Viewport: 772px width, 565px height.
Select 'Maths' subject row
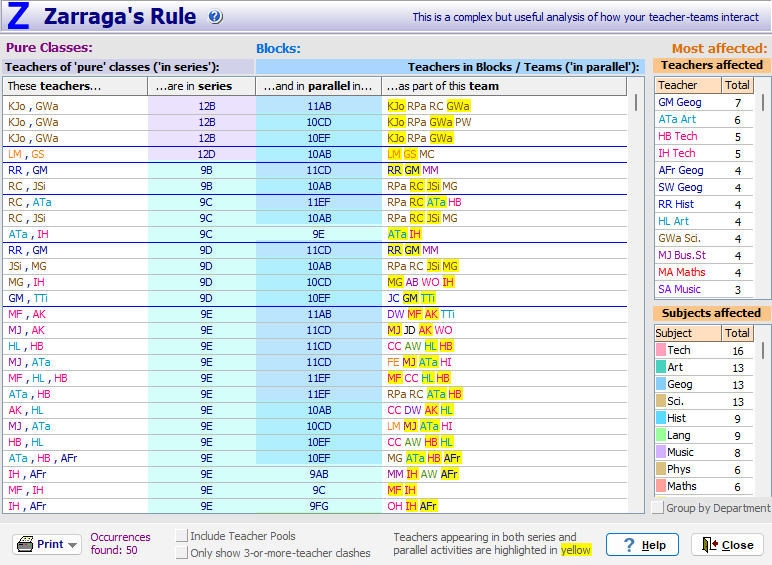click(704, 486)
